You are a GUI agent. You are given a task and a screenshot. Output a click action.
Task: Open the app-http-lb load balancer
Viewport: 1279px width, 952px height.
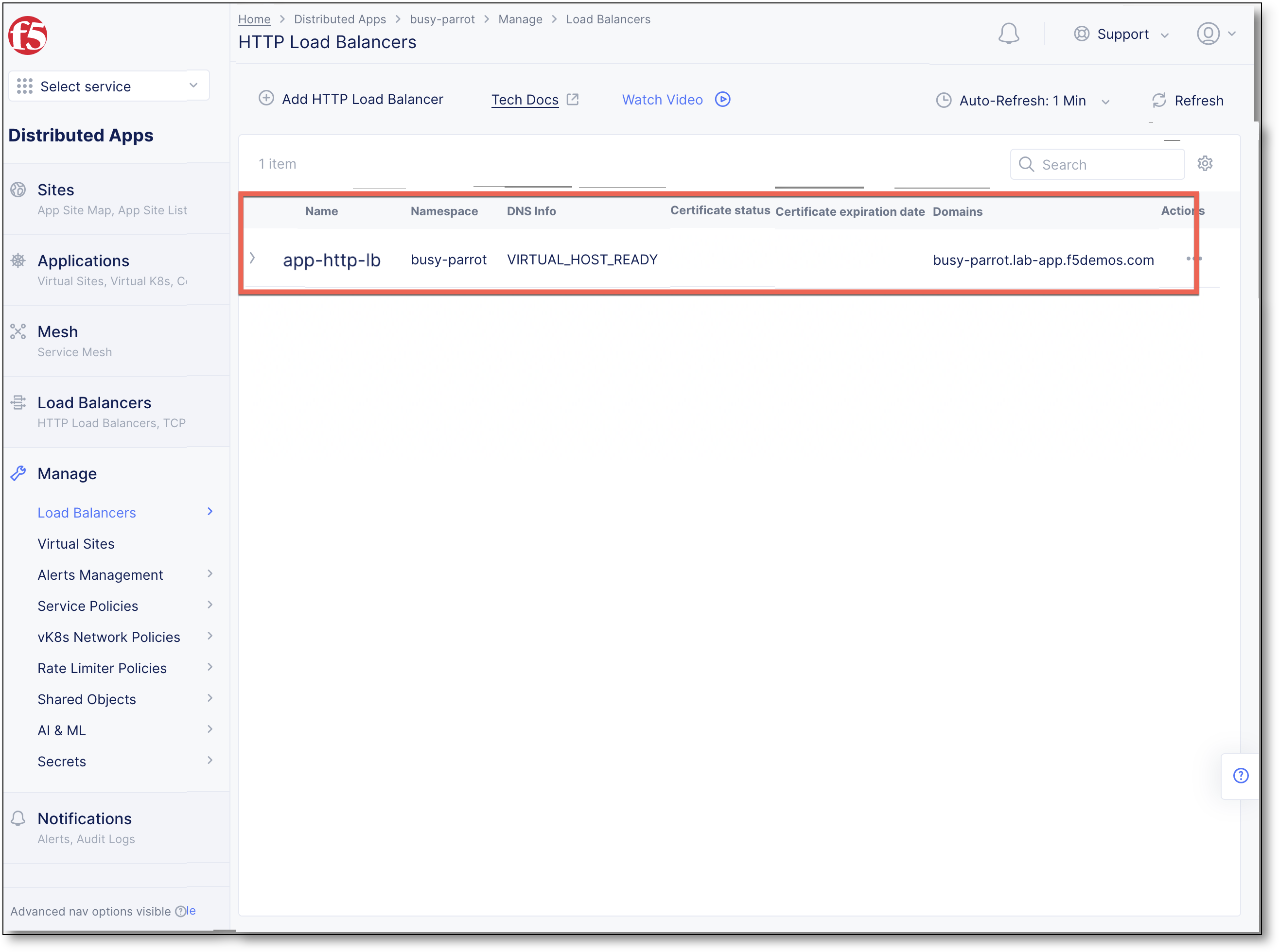click(x=332, y=260)
